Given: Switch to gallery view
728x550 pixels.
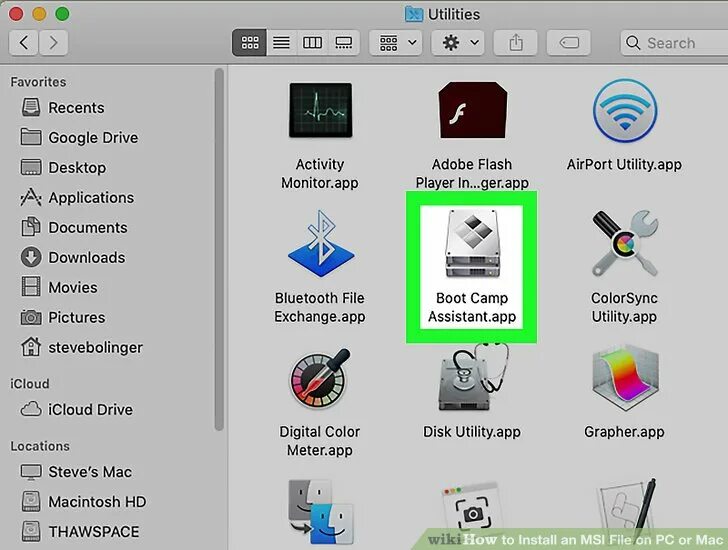Looking at the screenshot, I should click(344, 43).
